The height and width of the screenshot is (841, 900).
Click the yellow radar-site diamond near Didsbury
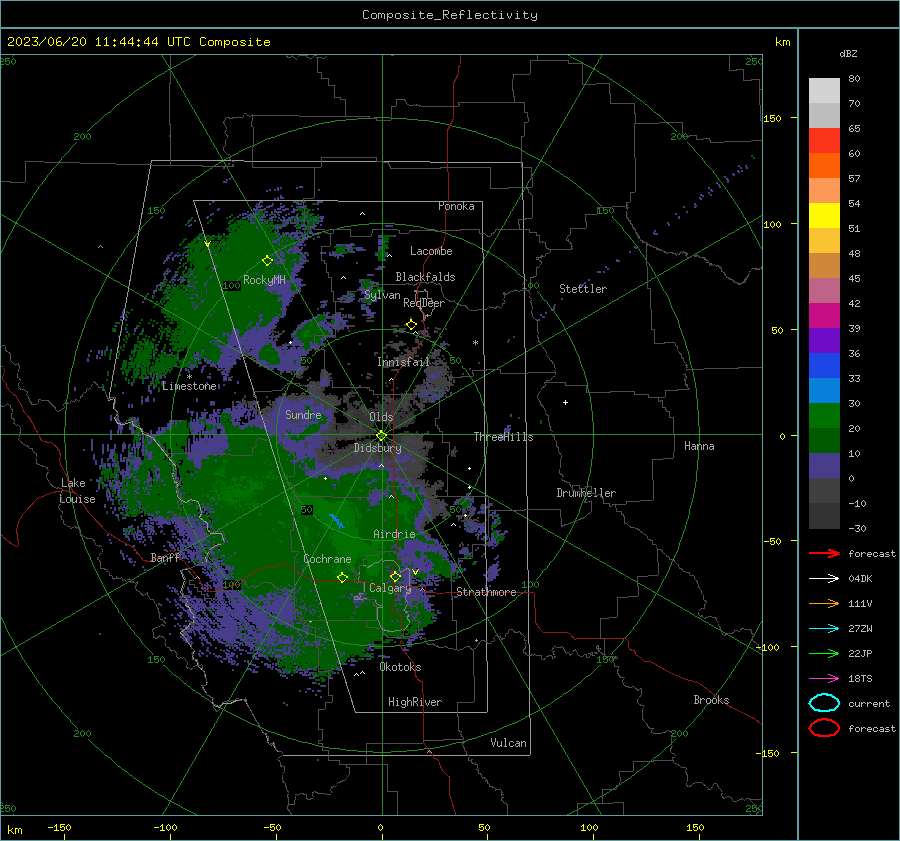pyautogui.click(x=381, y=436)
